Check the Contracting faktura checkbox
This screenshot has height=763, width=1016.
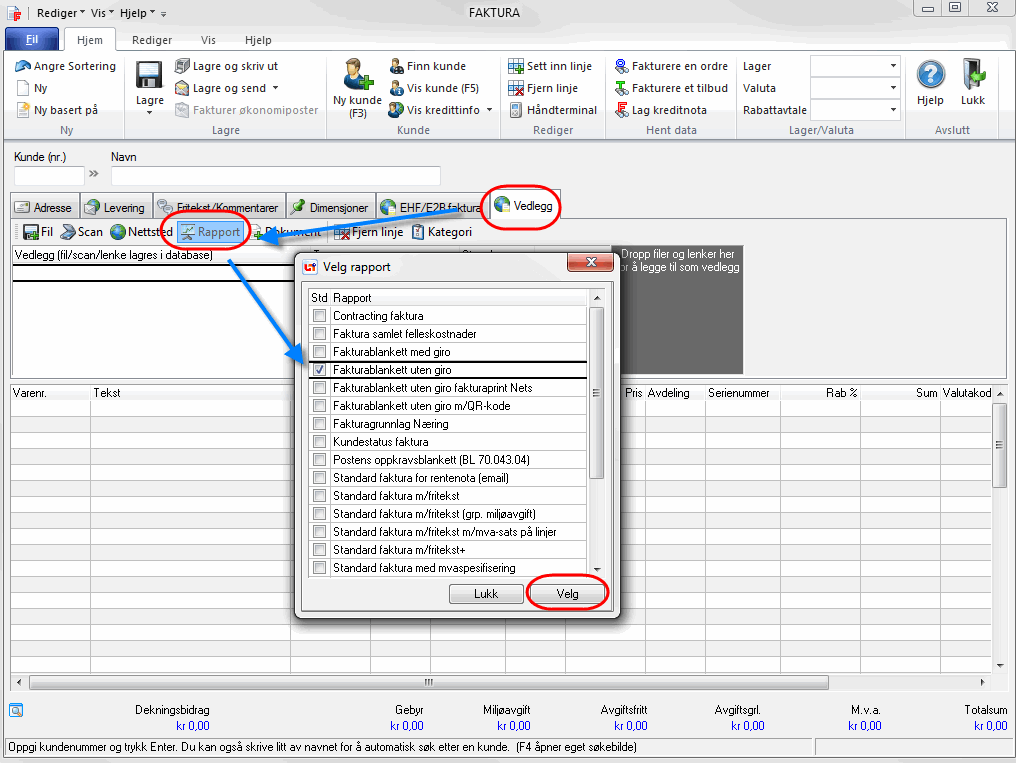[x=319, y=316]
